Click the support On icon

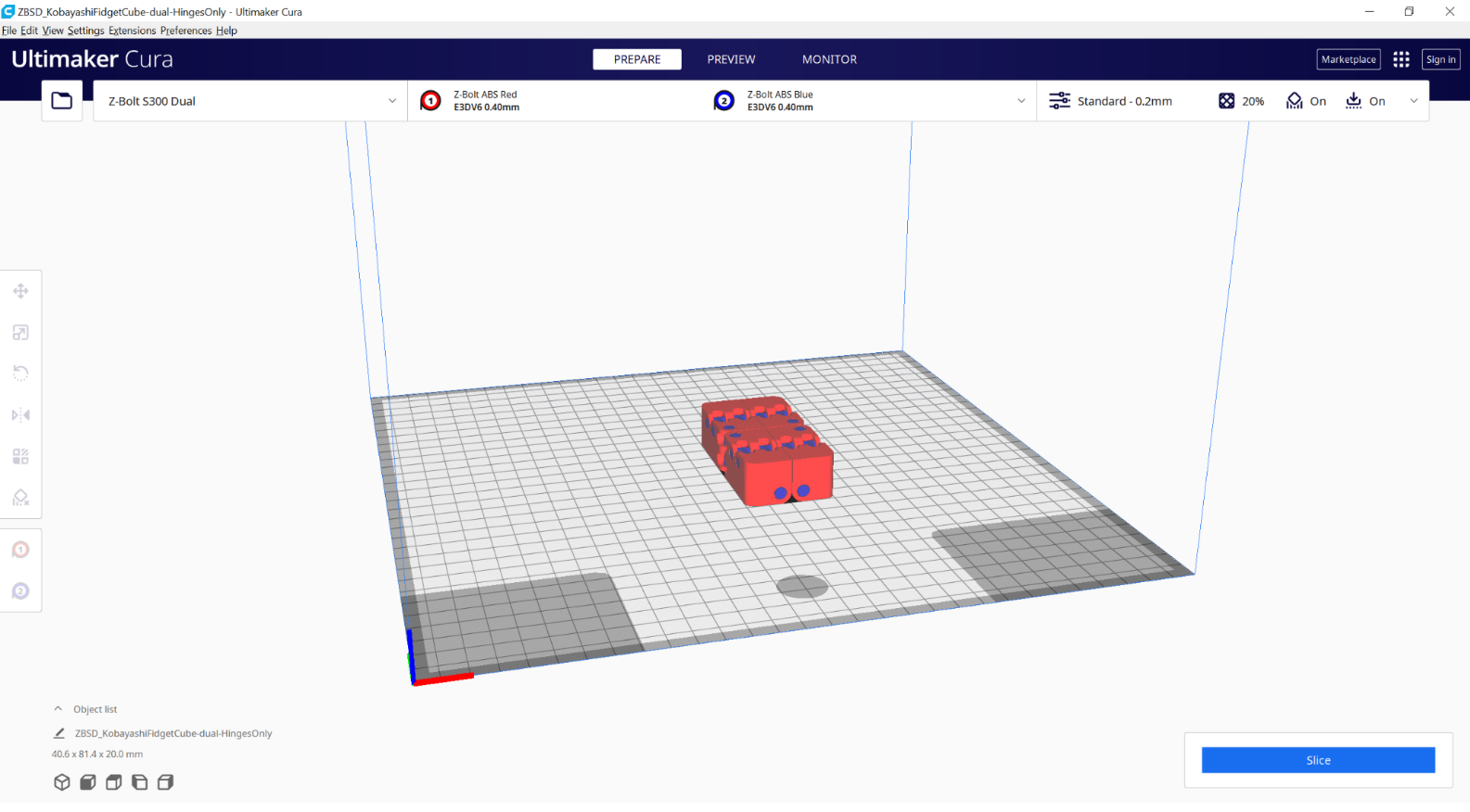[x=1295, y=101]
